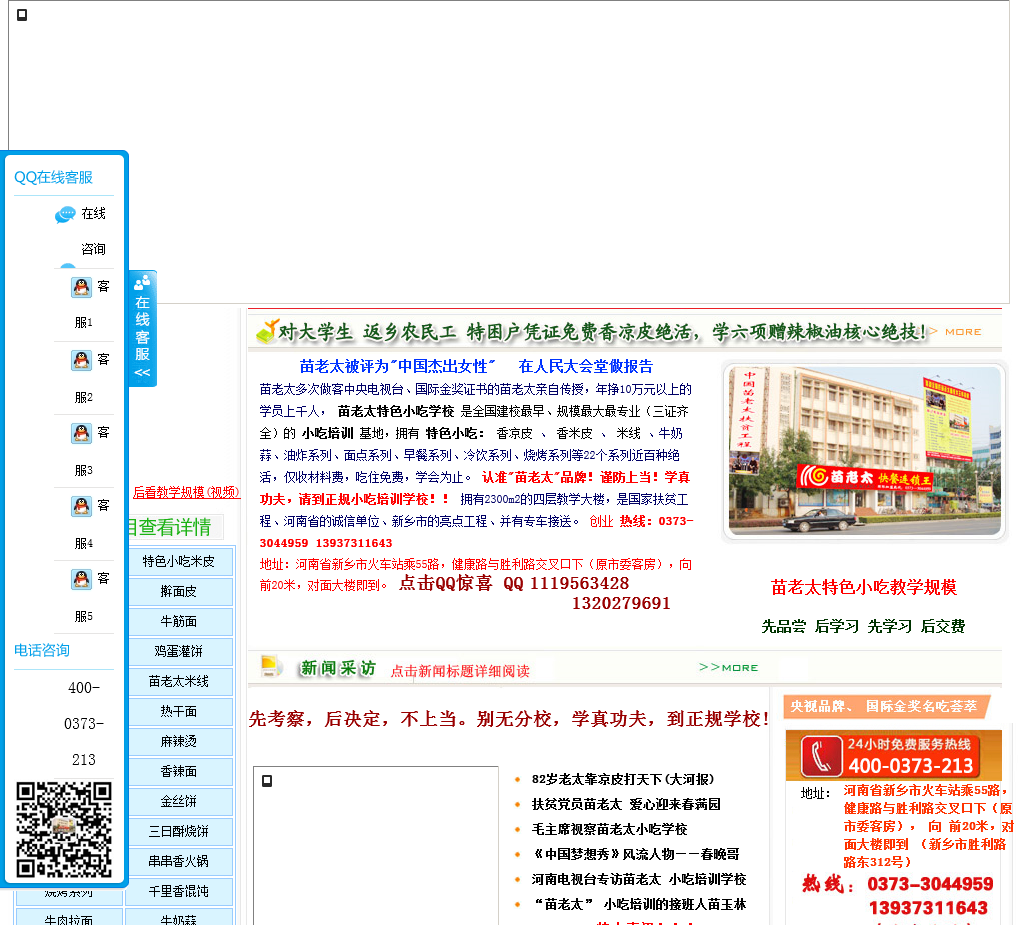The height and width of the screenshot is (925, 1018).
Task: Select 热干面 menu item
Action: tap(179, 711)
